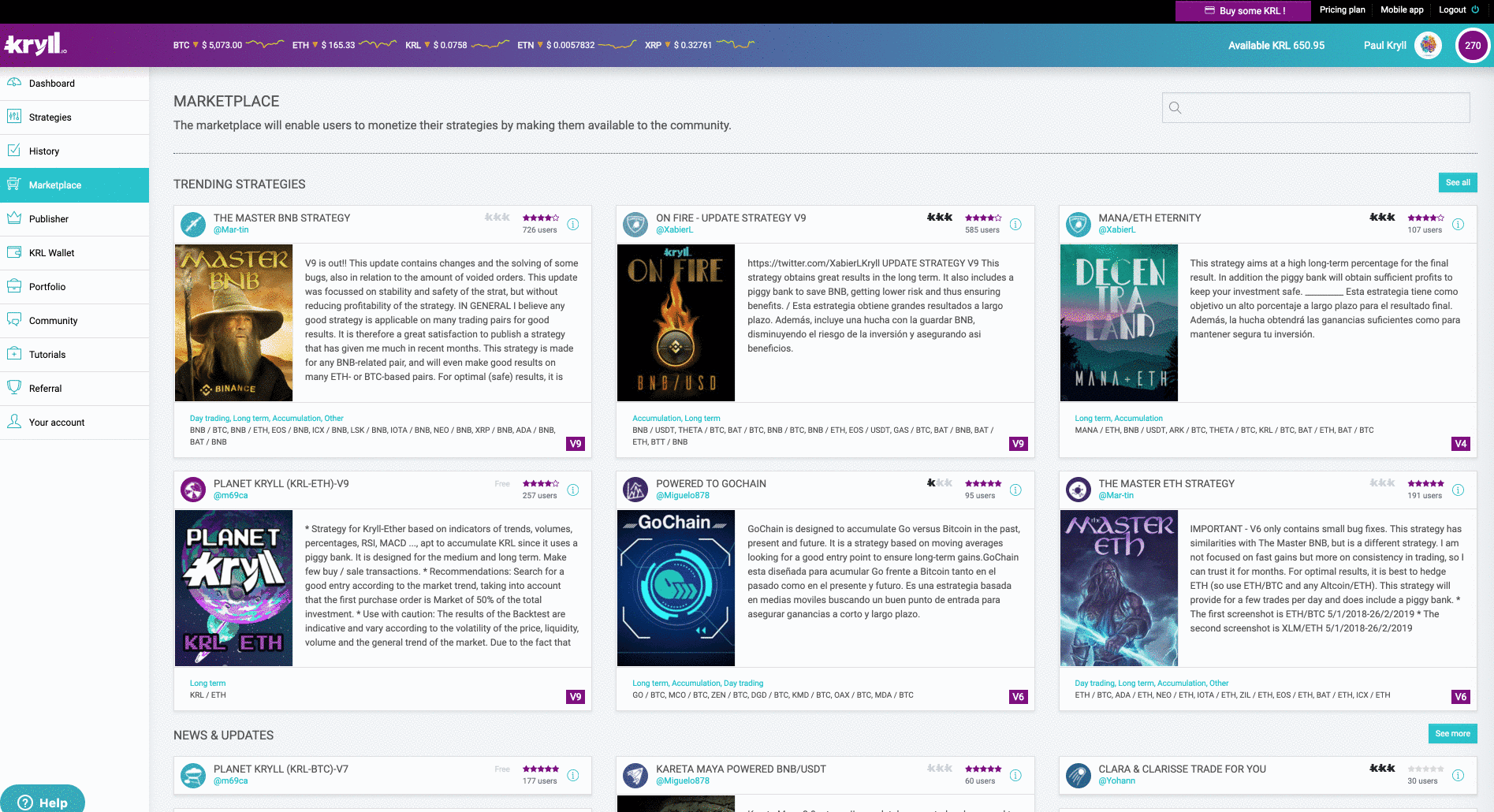
Task: Click the Paul Kryll profile avatar
Action: coord(1429,45)
